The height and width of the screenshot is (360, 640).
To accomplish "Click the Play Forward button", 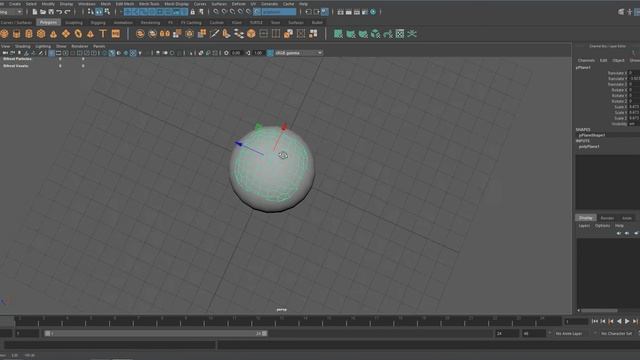I will point(627,322).
